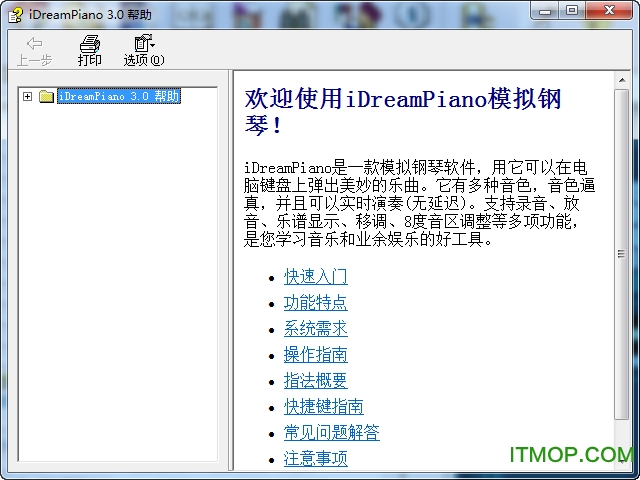
Task: Click the heading 欢迎使用iDreamPiano模拟钢琴!
Action: 403,111
